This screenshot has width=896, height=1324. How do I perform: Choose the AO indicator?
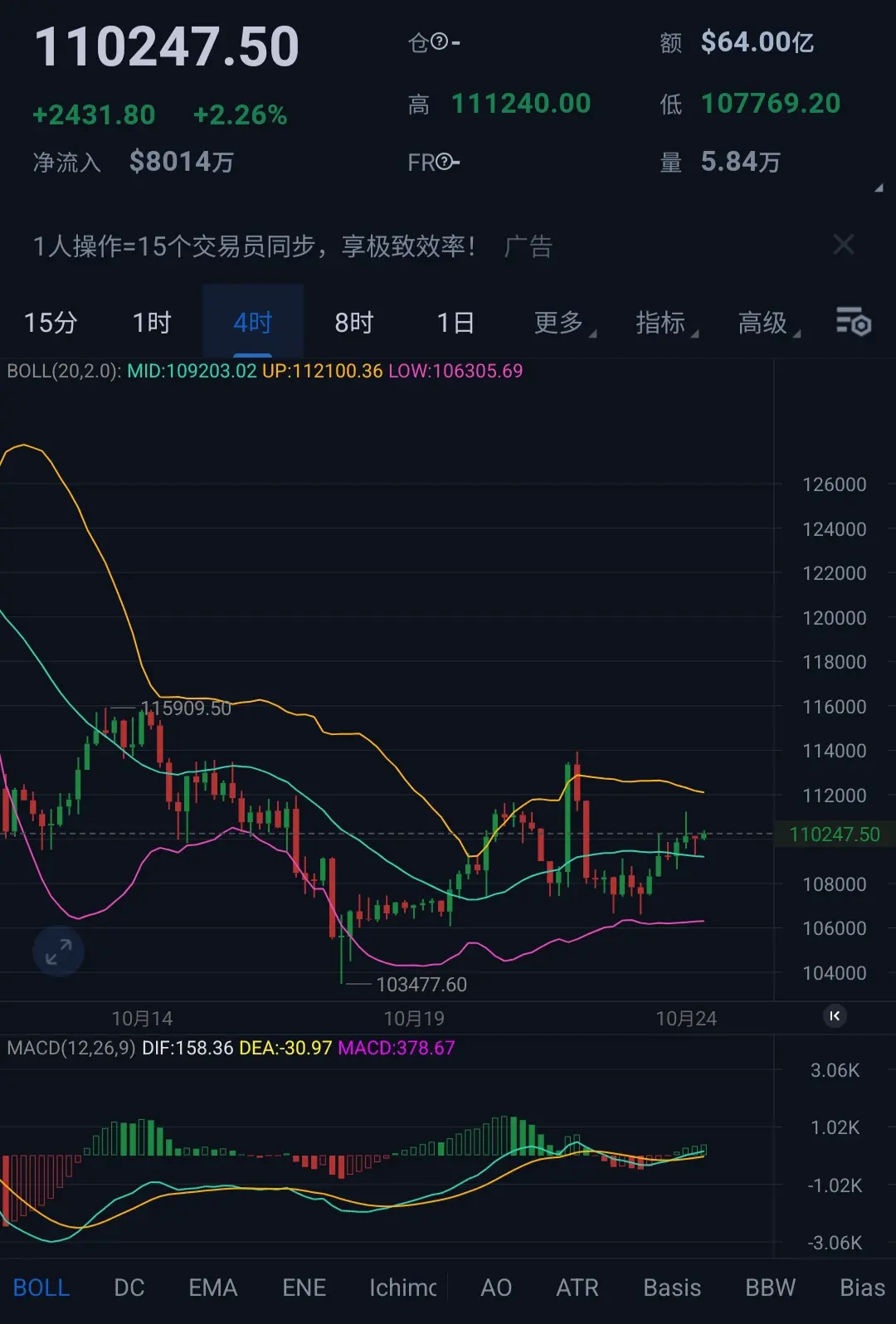coord(496,1287)
